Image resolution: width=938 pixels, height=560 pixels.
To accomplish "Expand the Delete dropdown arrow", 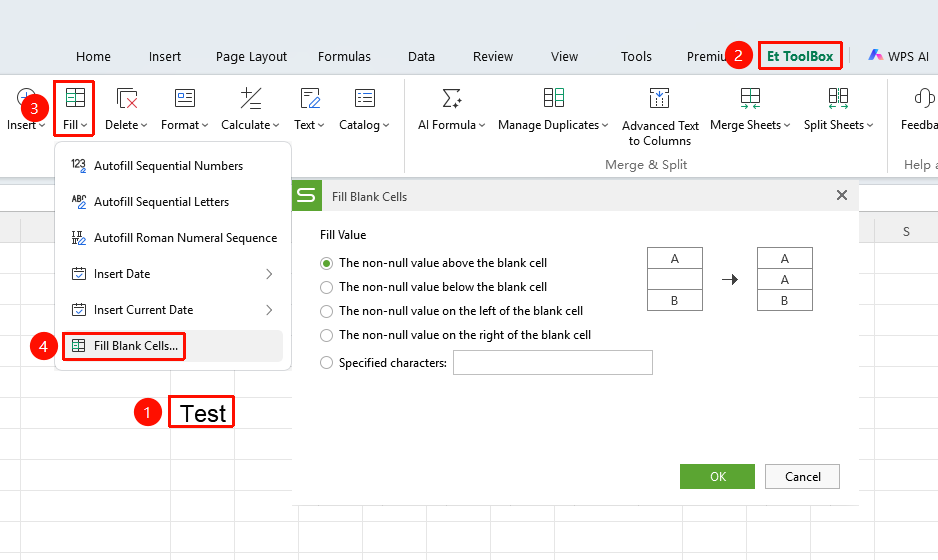I will pos(144,125).
